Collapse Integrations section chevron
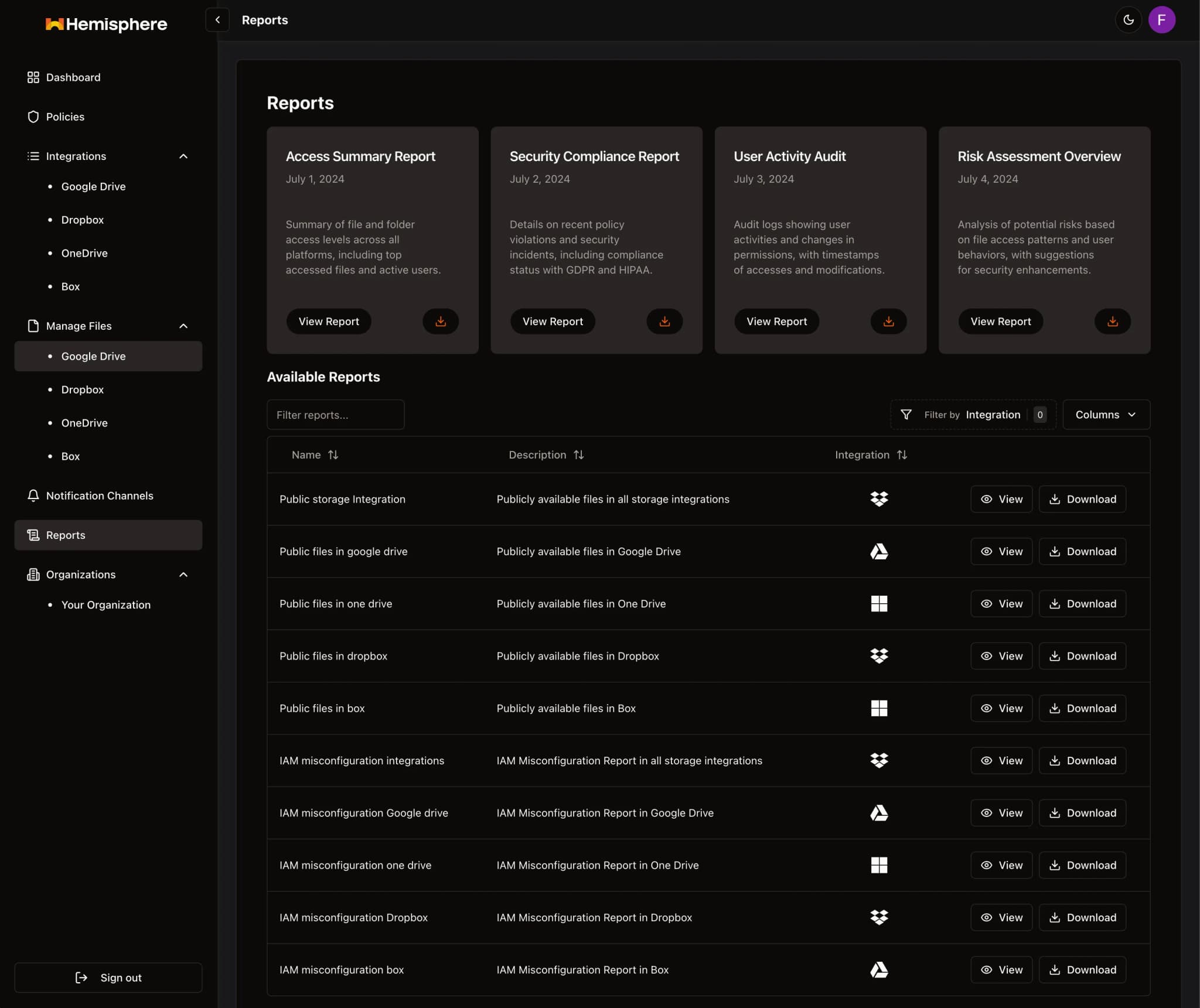 pos(183,156)
